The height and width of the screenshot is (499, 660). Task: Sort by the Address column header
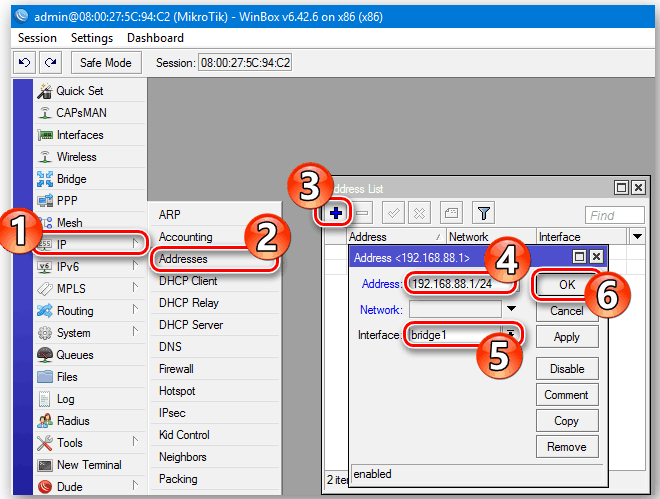[x=396, y=236]
